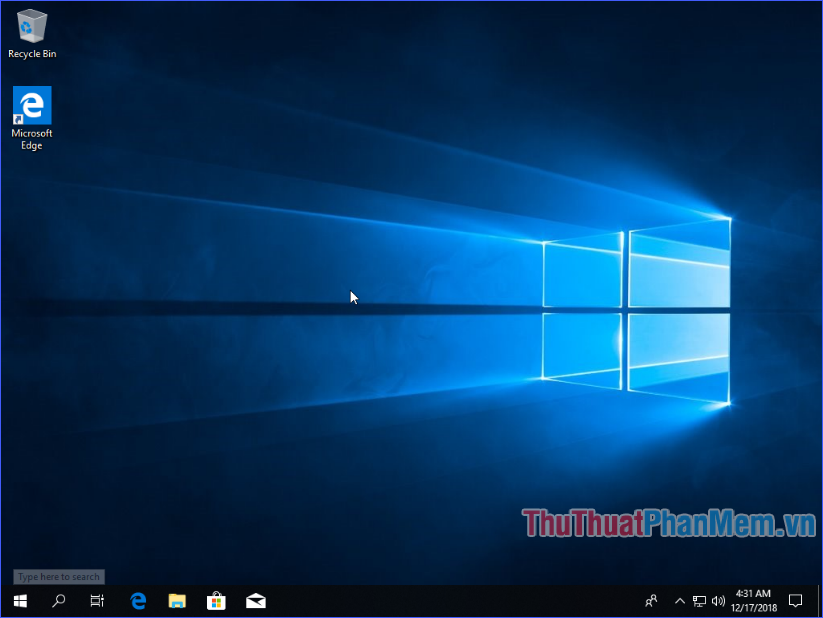This screenshot has height=618, width=823.
Task: Click the Search magnifier icon
Action: pos(59,601)
